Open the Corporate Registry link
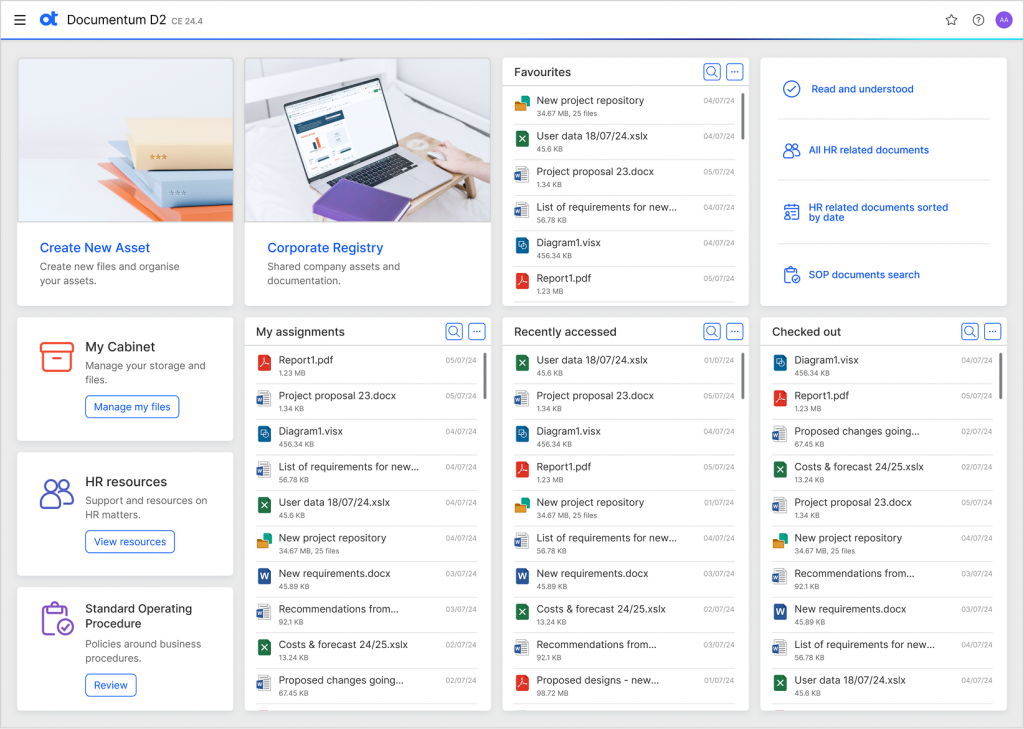Viewport: 1024px width, 729px height. click(325, 248)
